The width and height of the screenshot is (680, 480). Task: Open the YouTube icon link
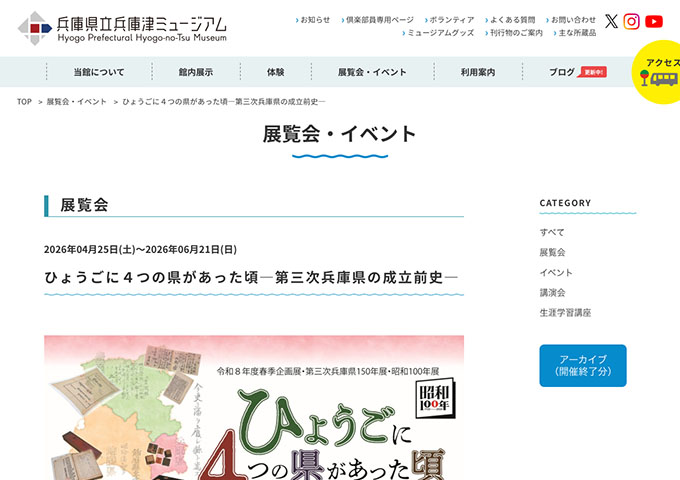point(654,22)
